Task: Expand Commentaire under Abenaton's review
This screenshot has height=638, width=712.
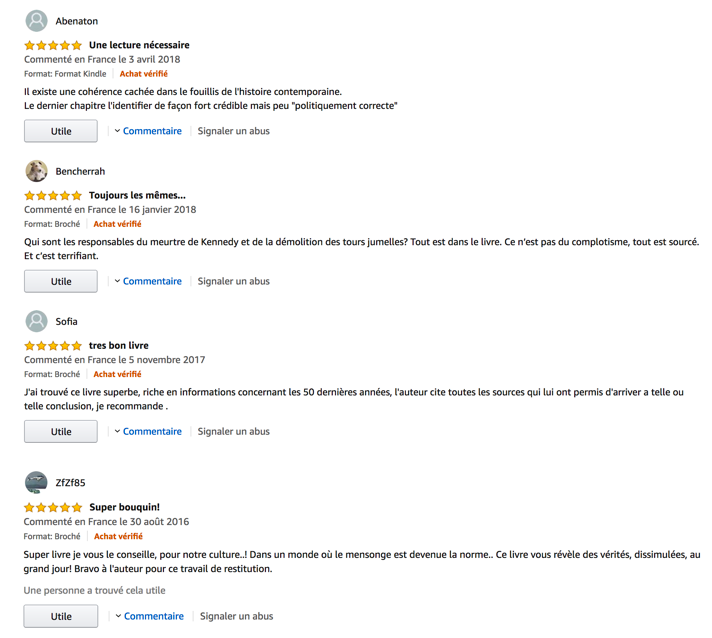Action: coord(148,131)
